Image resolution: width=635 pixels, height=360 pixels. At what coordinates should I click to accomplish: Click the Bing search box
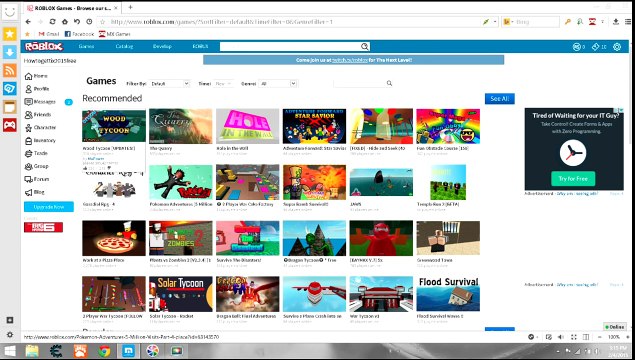[537, 22]
